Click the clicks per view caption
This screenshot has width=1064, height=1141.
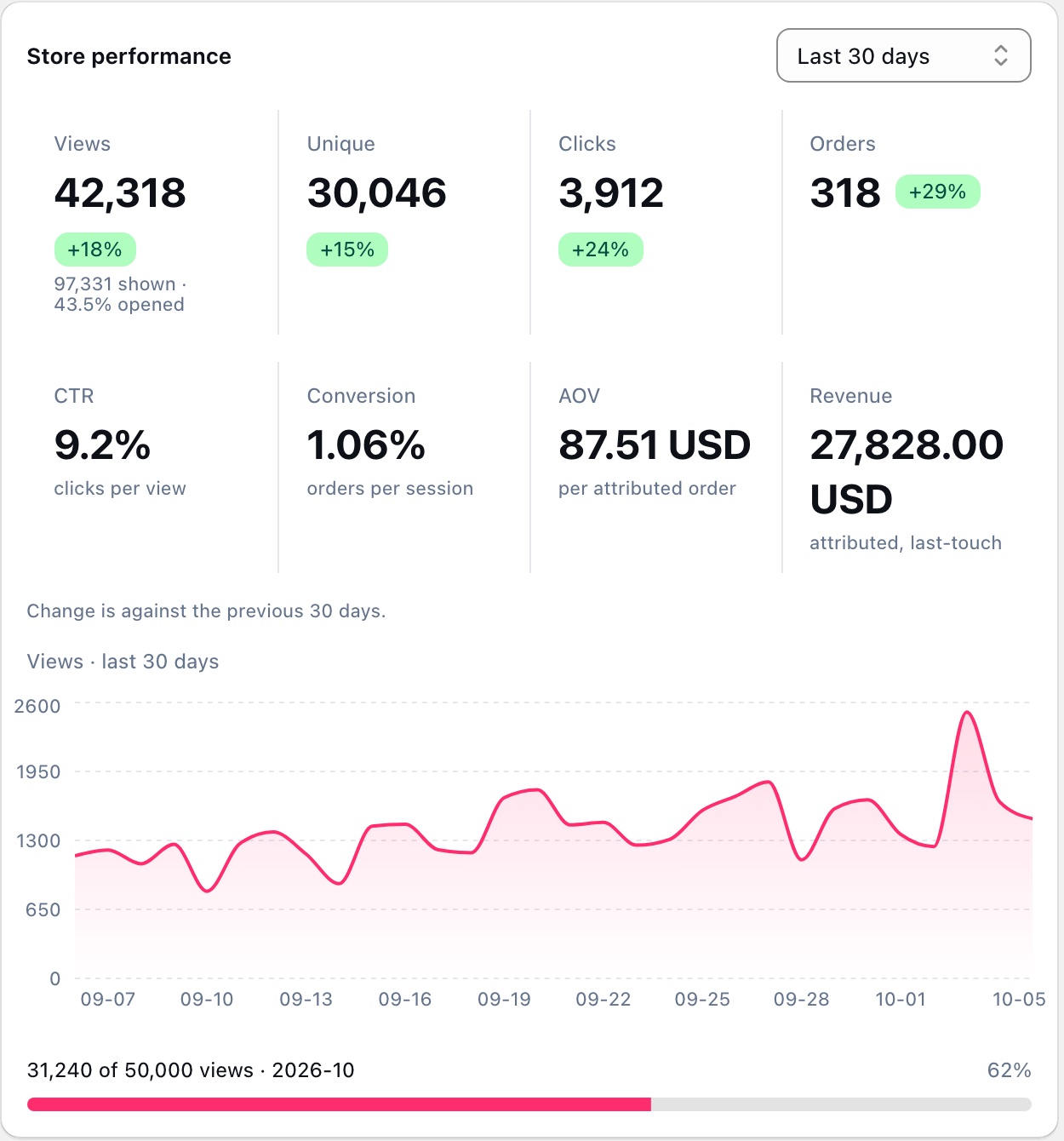click(120, 489)
